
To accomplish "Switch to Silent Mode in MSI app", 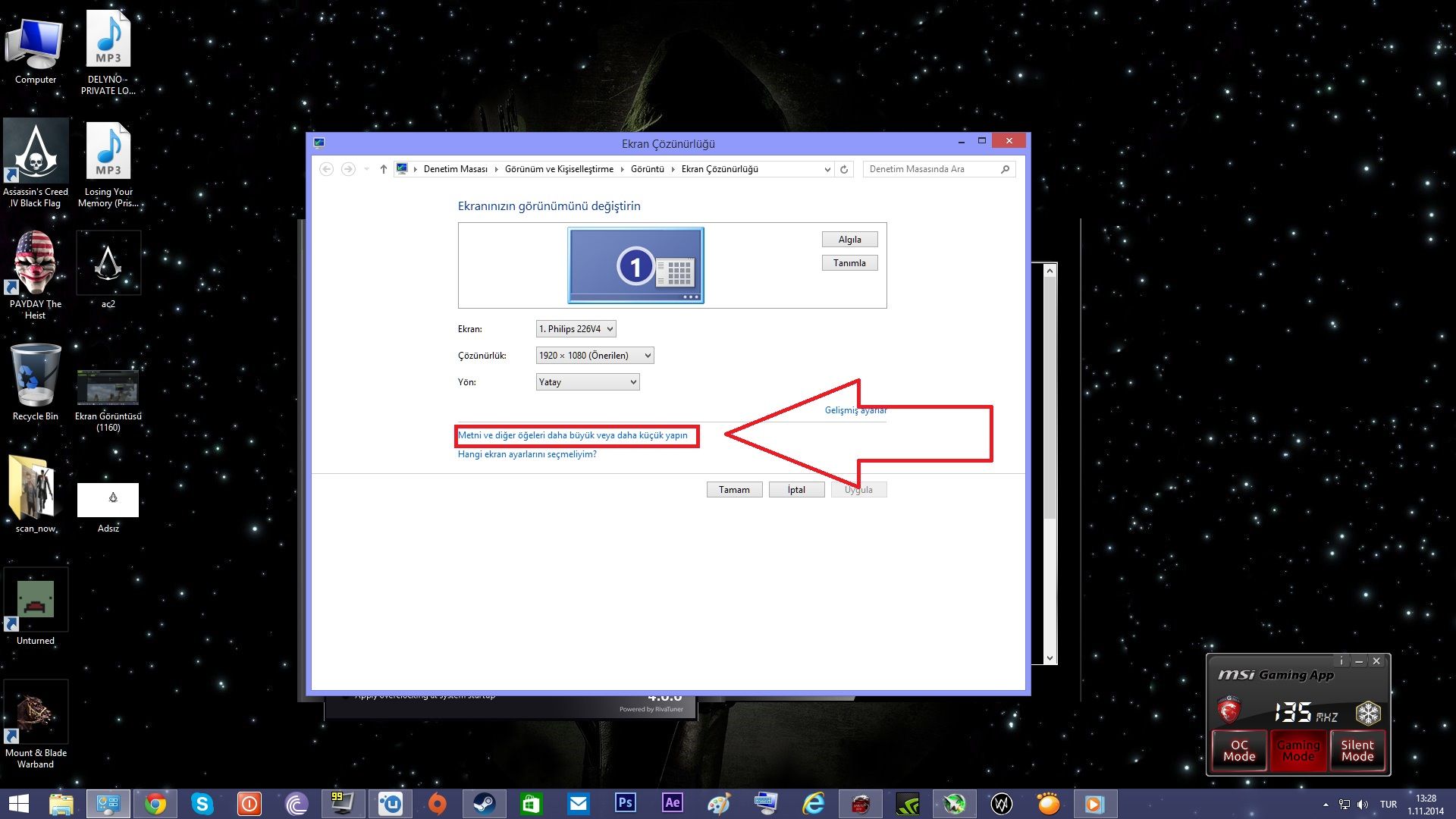I will [x=1357, y=751].
